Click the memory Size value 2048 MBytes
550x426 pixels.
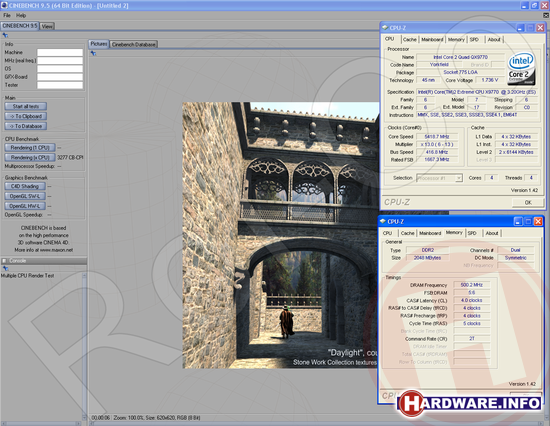(x=427, y=258)
